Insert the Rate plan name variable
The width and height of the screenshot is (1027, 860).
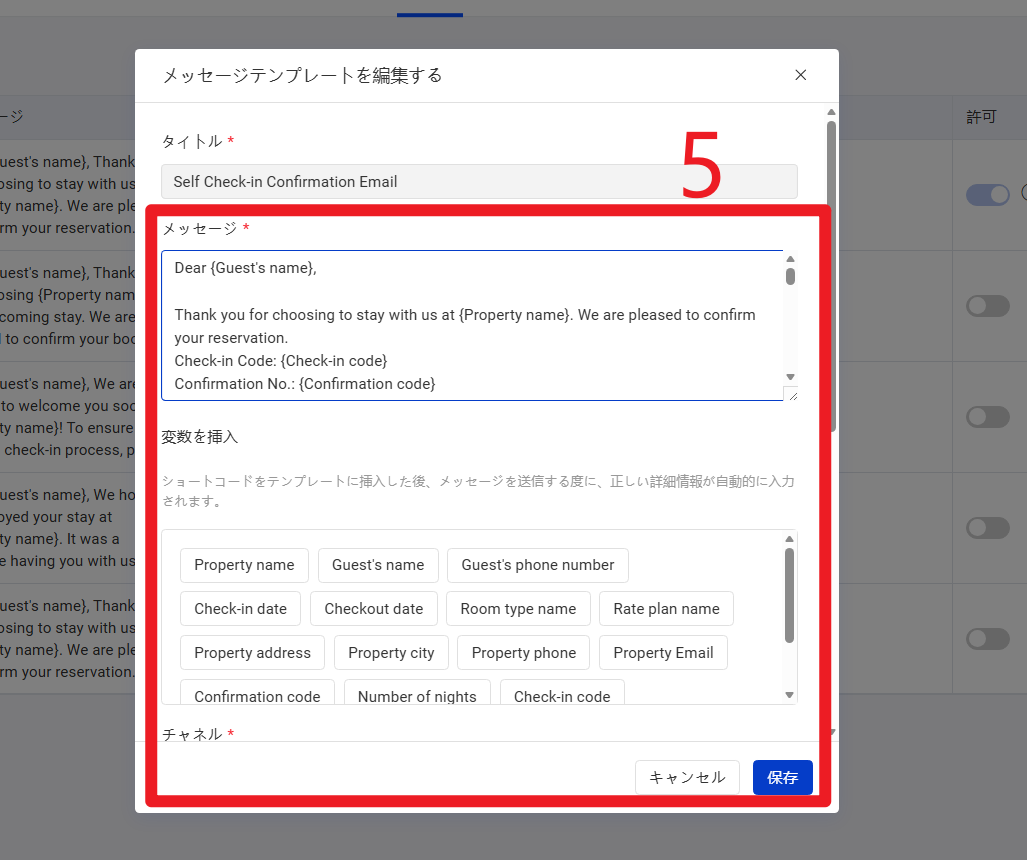[x=666, y=609]
